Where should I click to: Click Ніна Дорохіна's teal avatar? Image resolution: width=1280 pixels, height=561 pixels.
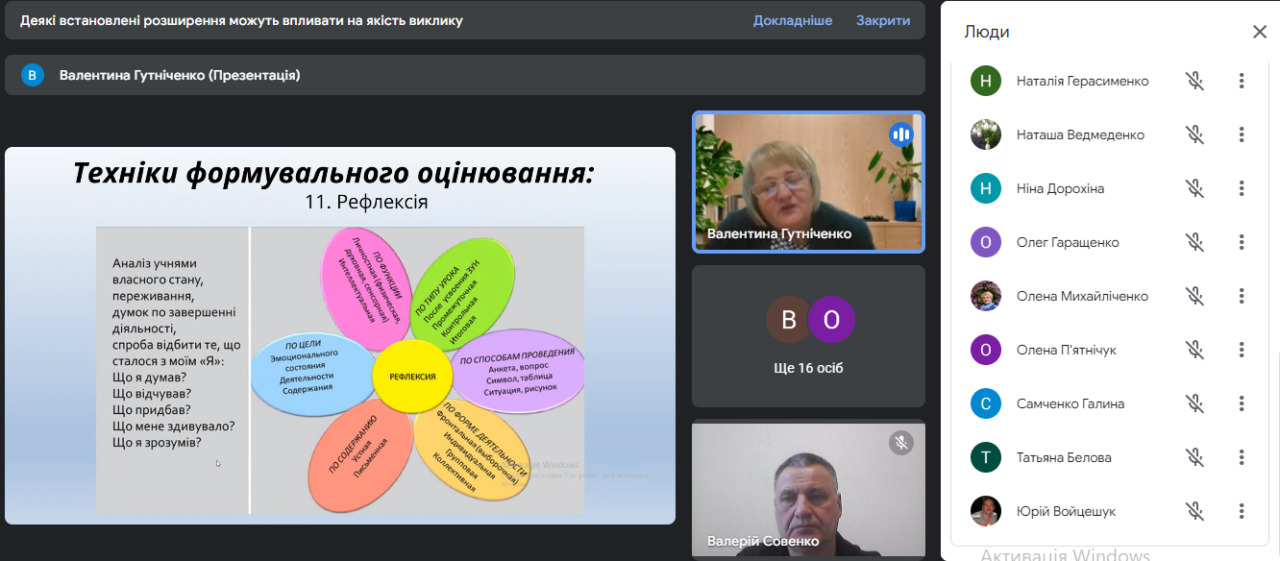[x=986, y=188]
